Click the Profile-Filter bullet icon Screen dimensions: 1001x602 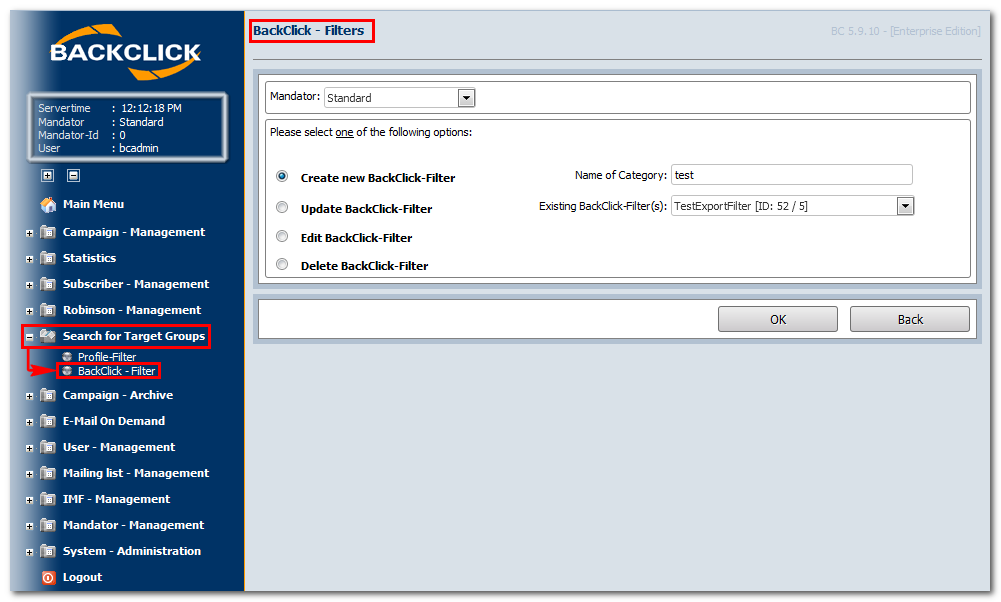67,356
